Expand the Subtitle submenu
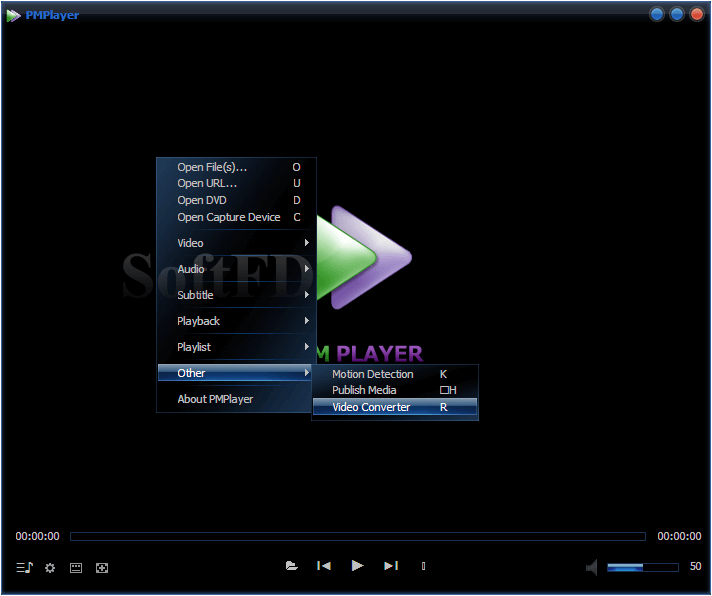Screen dimensions: 712x596 click(236, 295)
